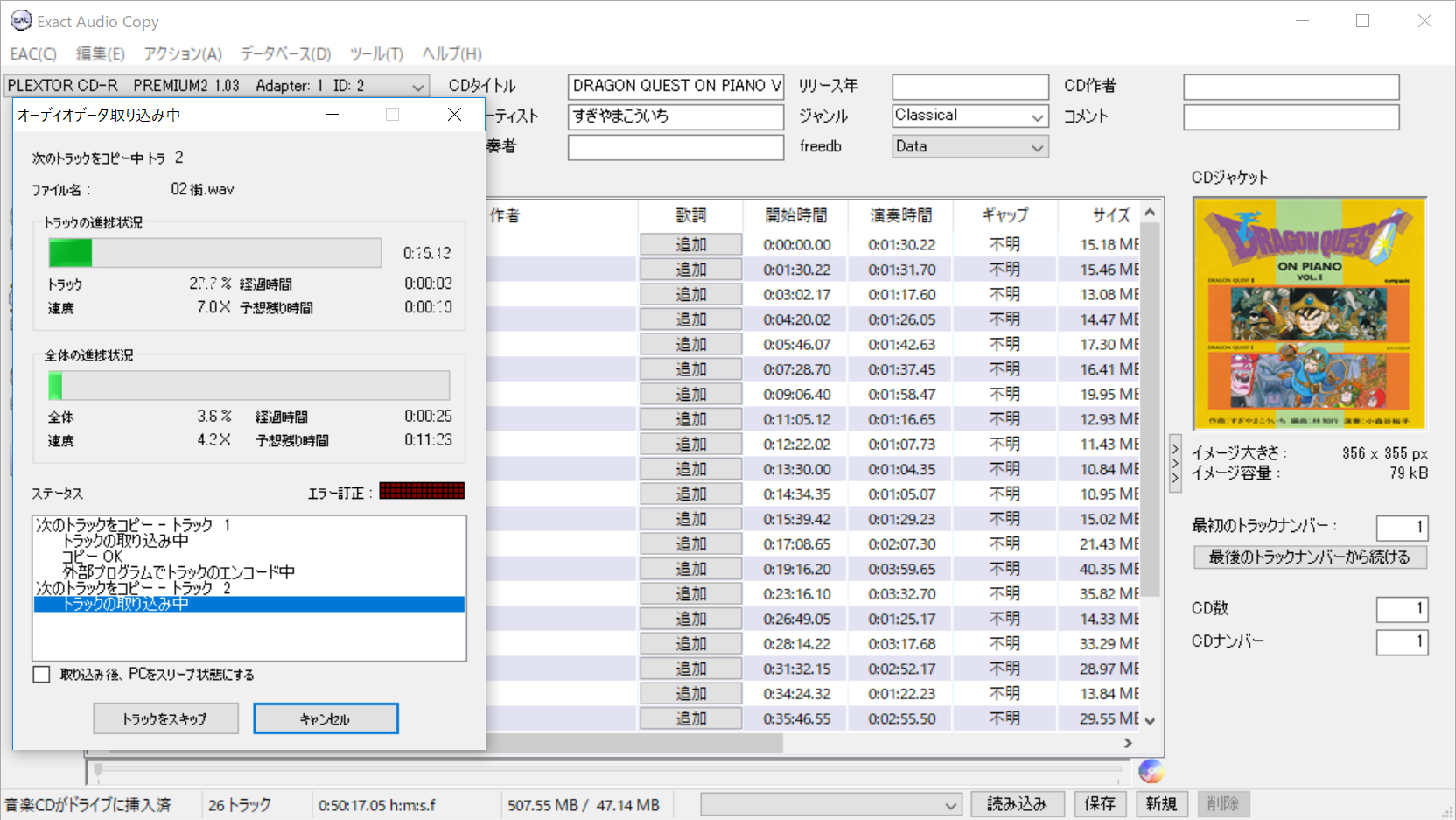Open the データベース(D) menu

click(x=286, y=54)
